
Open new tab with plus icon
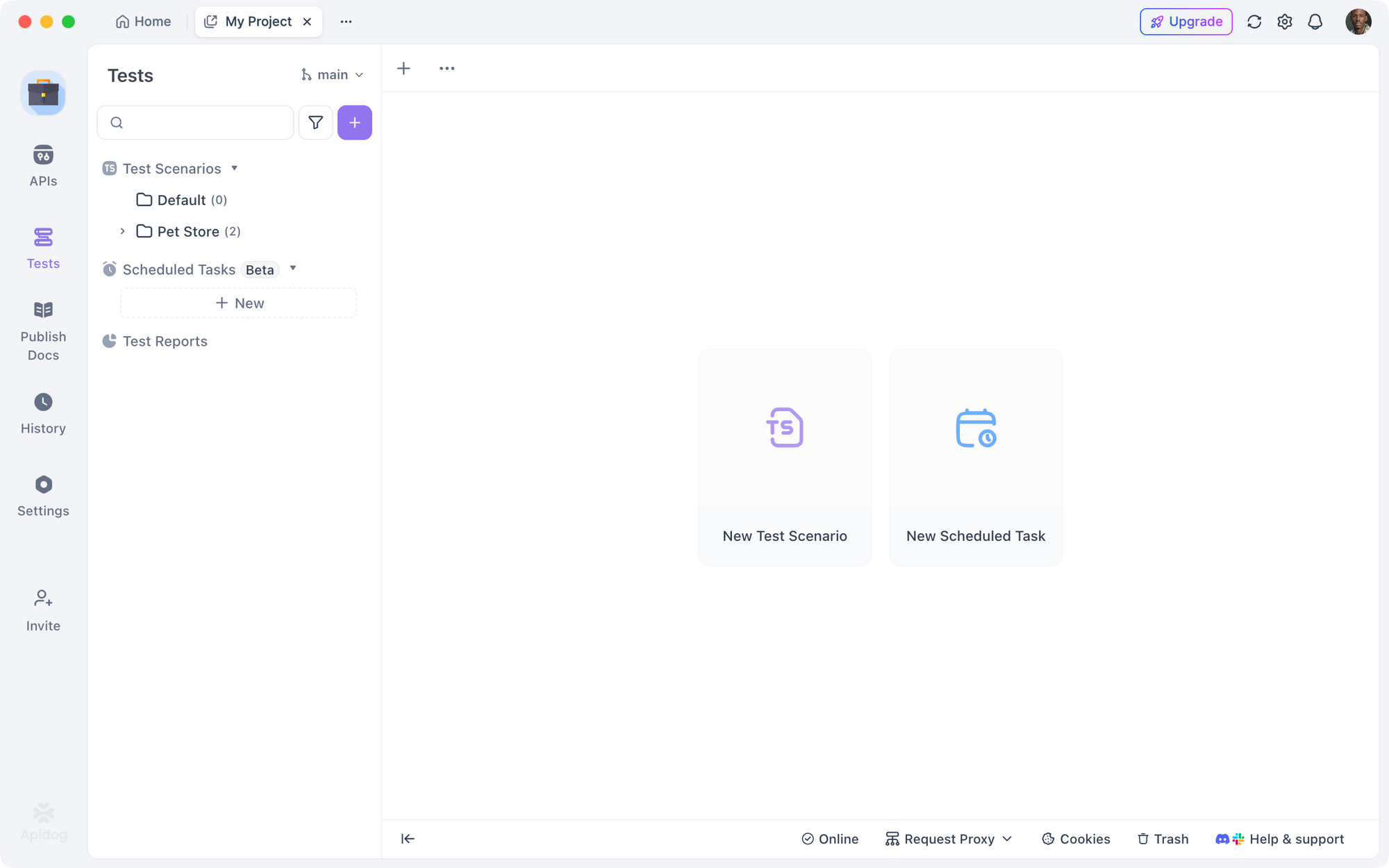(404, 68)
